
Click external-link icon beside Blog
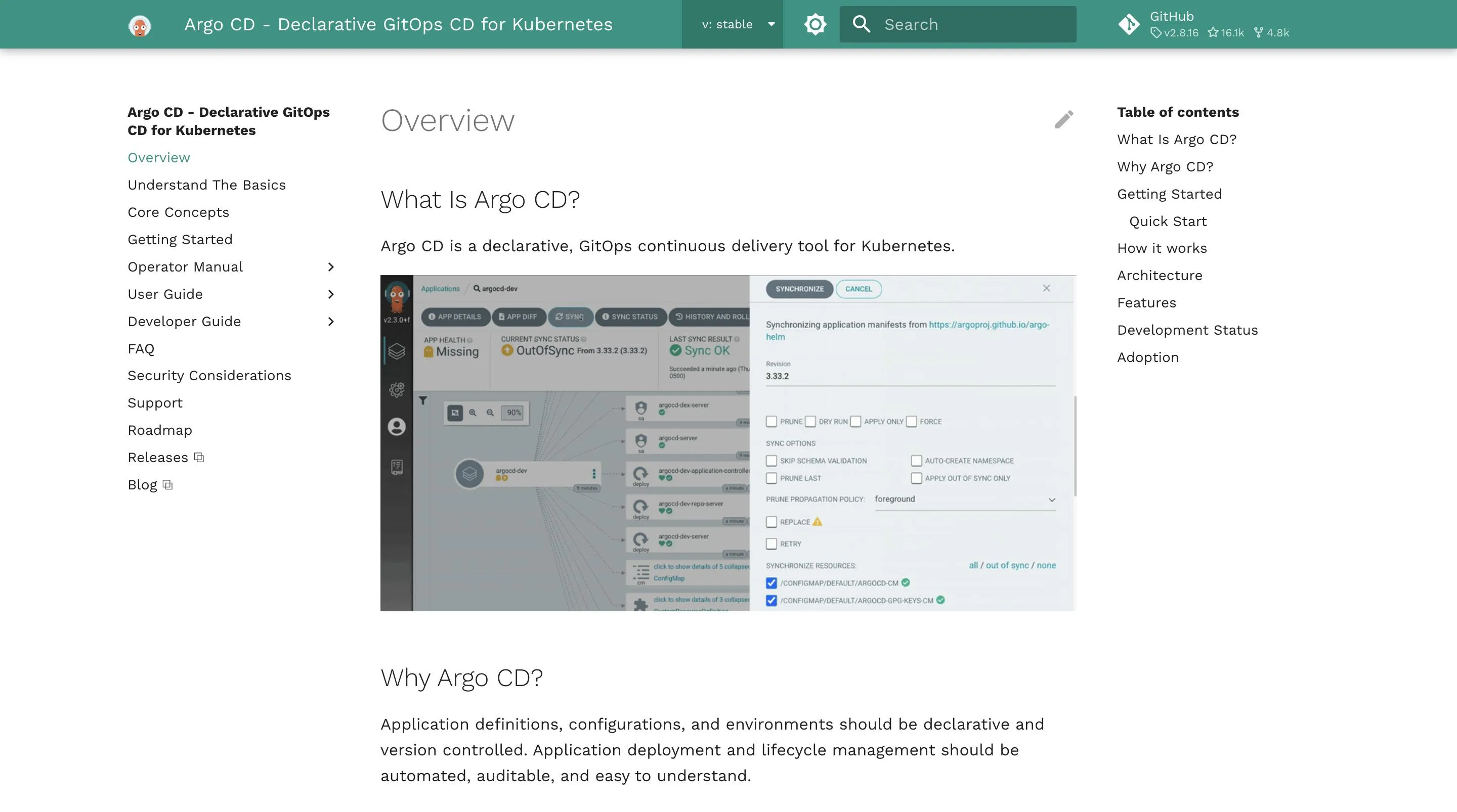point(168,485)
